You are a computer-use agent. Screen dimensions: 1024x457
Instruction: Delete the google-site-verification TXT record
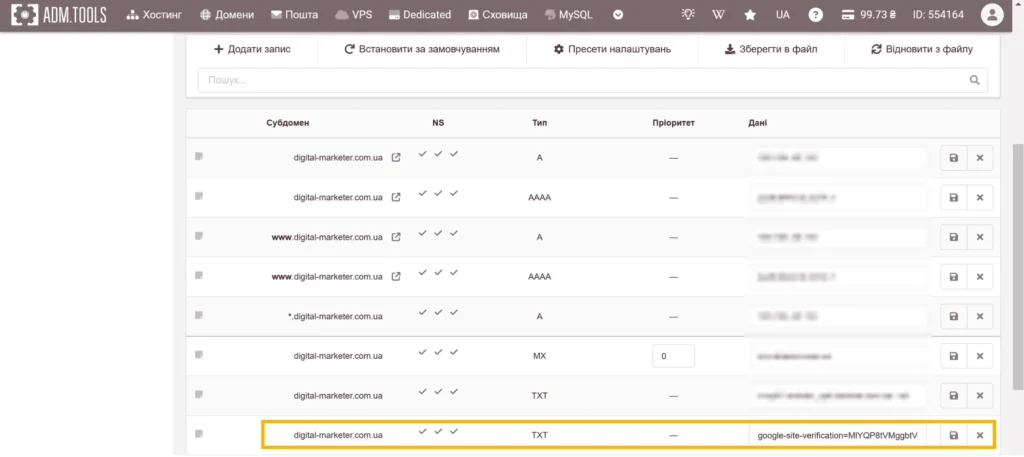980,435
